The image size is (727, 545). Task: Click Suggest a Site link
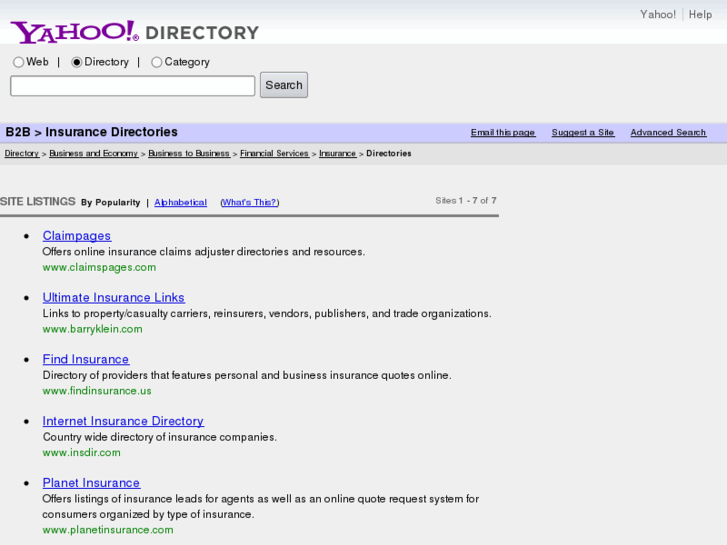click(583, 133)
